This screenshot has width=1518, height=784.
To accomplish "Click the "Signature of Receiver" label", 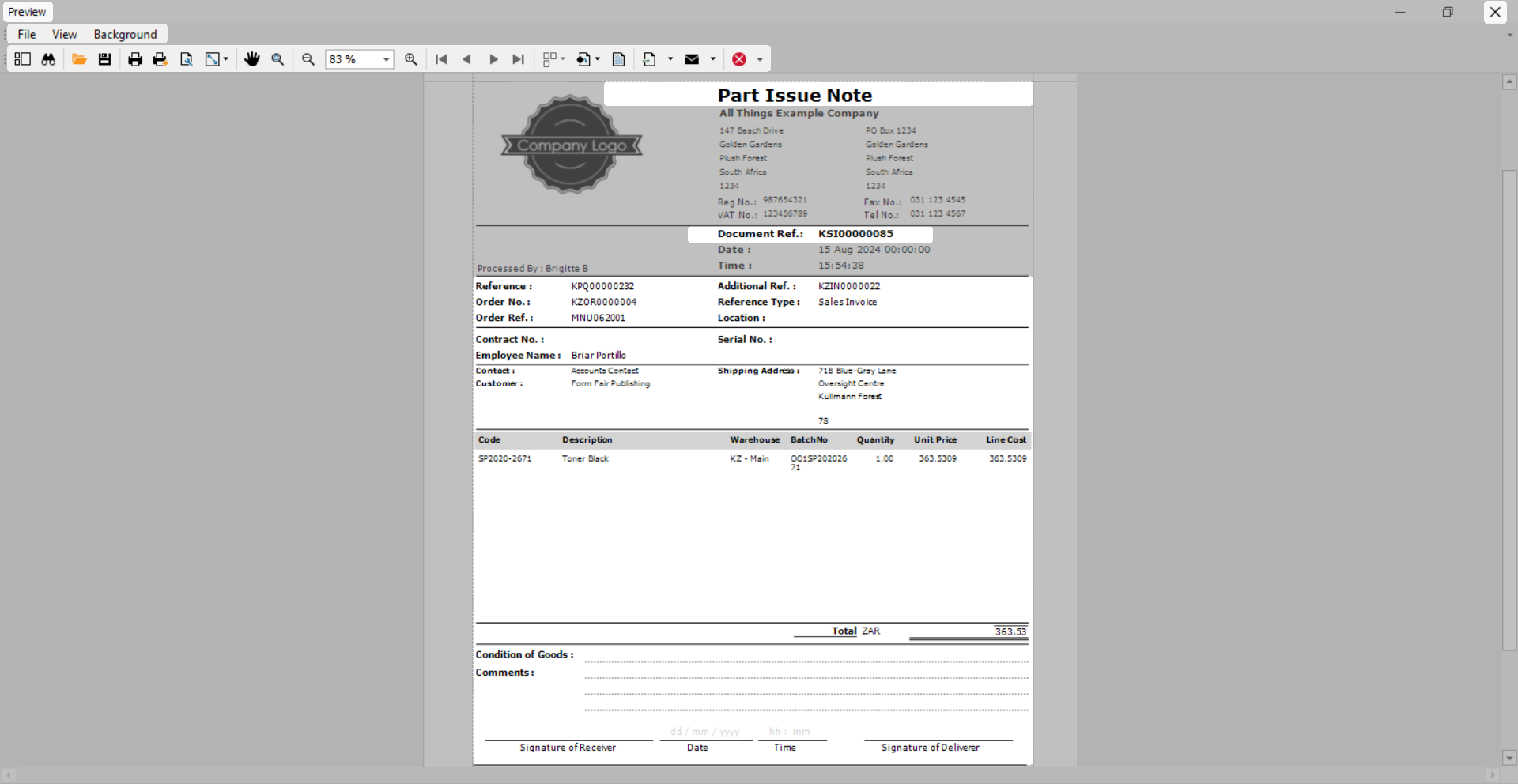I will coord(568,748).
